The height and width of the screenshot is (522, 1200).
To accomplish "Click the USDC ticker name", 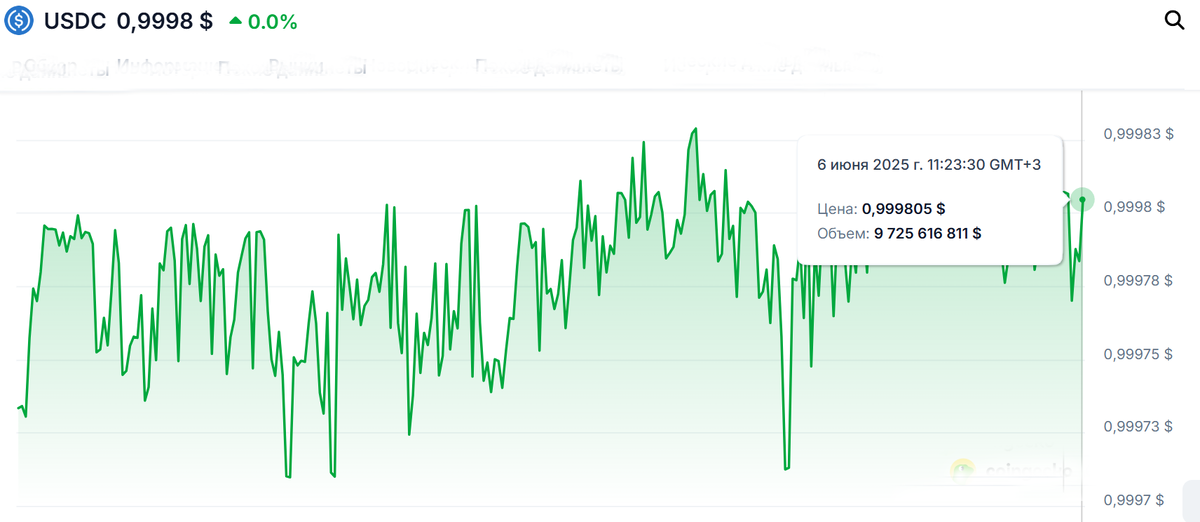I will pyautogui.click(x=75, y=21).
